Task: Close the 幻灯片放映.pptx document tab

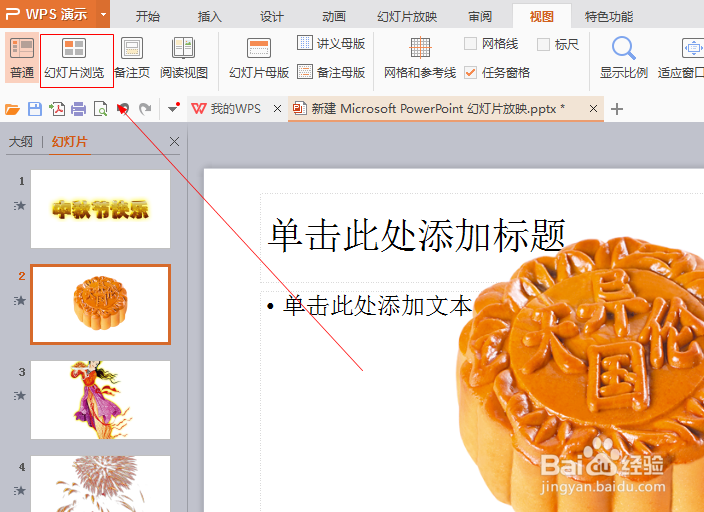Action: pyautogui.click(x=593, y=109)
